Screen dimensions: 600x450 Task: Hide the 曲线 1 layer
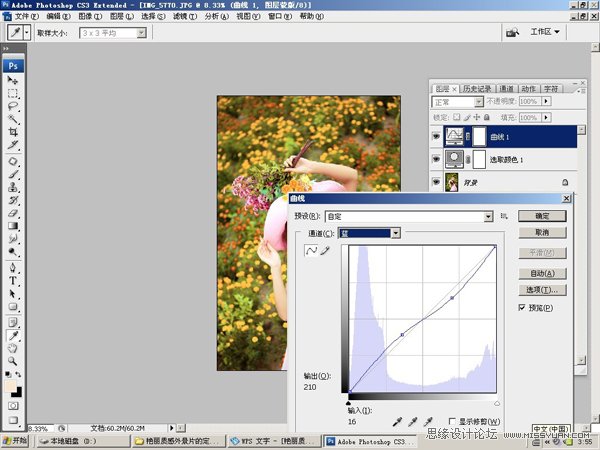click(x=436, y=136)
